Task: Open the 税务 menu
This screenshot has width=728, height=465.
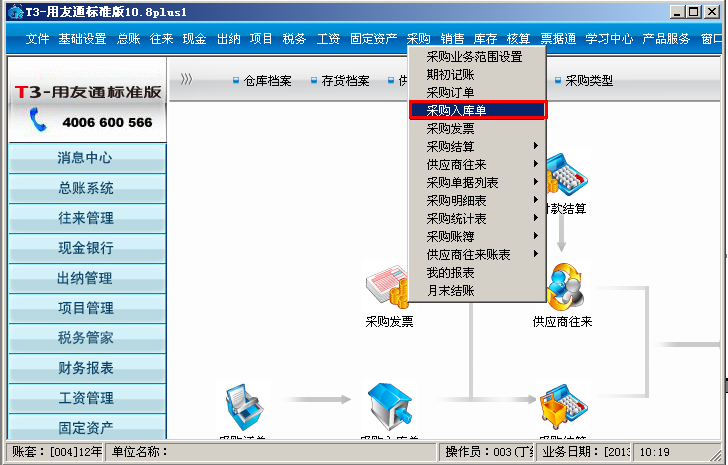Action: point(294,39)
